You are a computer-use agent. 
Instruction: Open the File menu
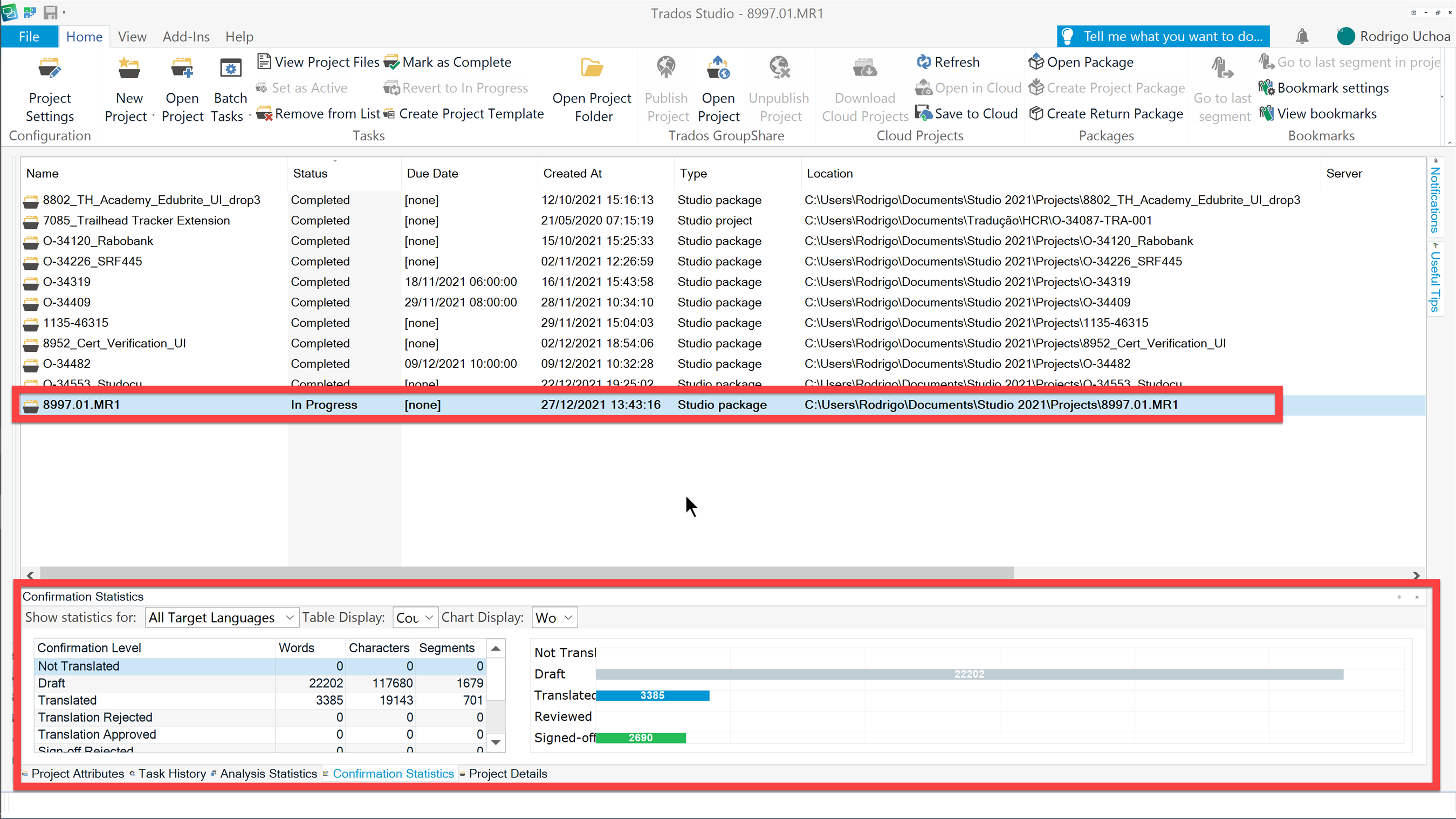(x=29, y=36)
